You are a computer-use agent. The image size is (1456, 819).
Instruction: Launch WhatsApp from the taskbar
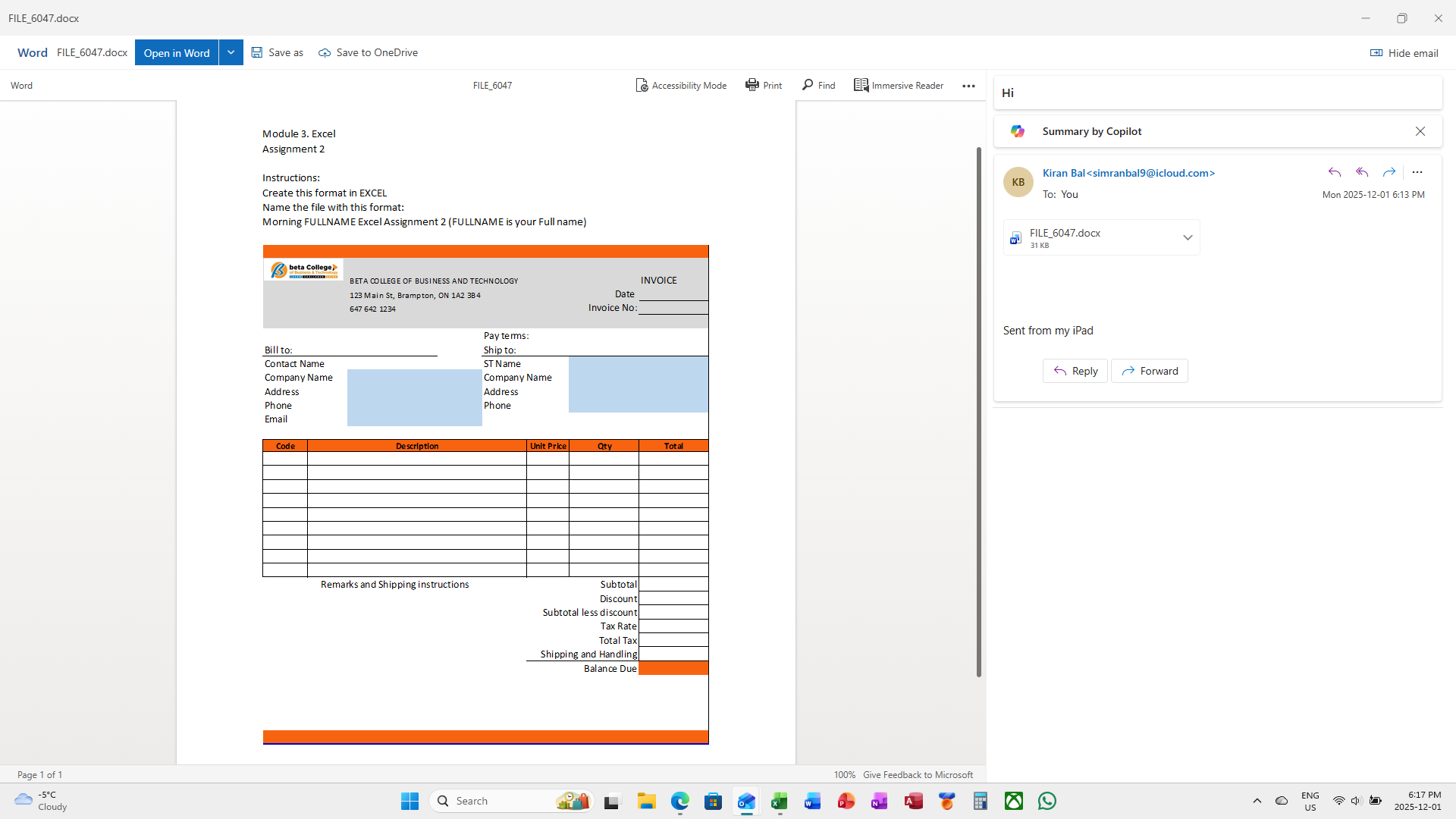tap(1046, 801)
